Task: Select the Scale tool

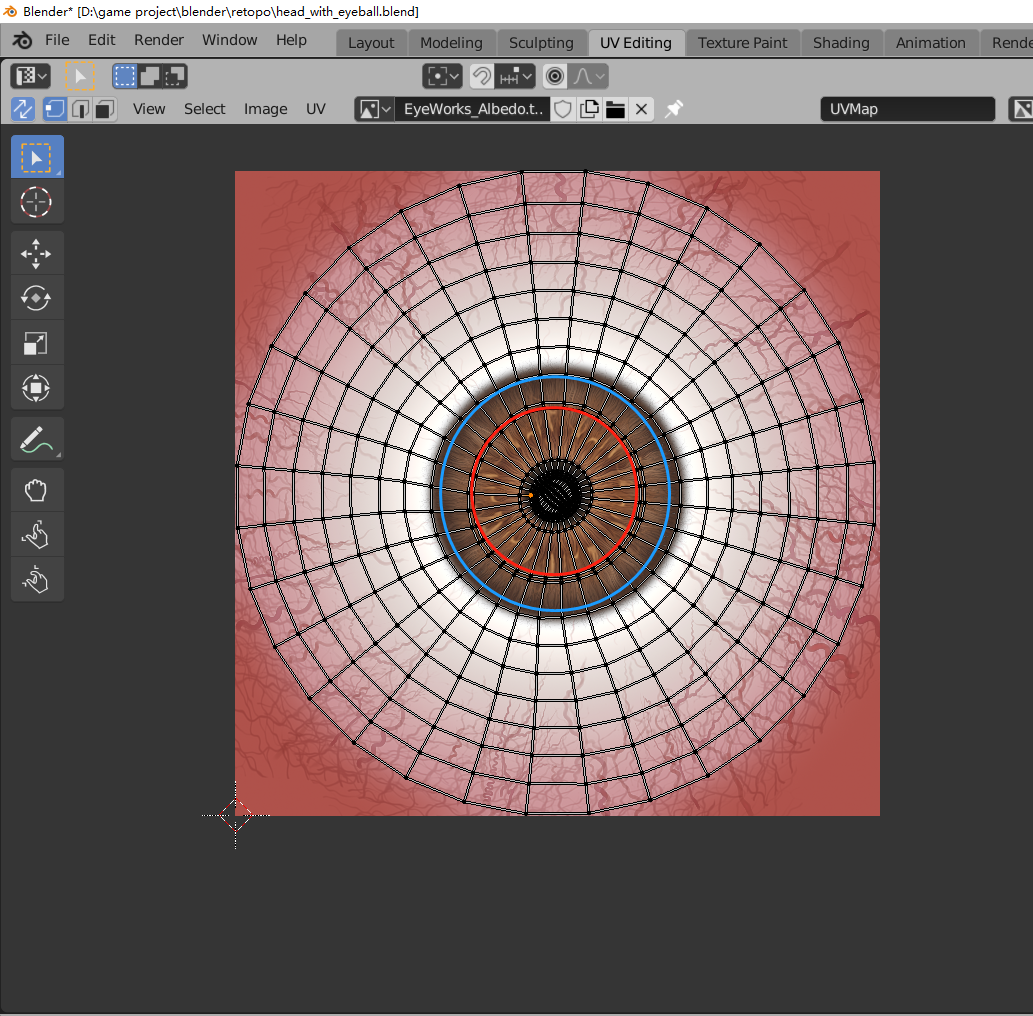Action: click(36, 343)
